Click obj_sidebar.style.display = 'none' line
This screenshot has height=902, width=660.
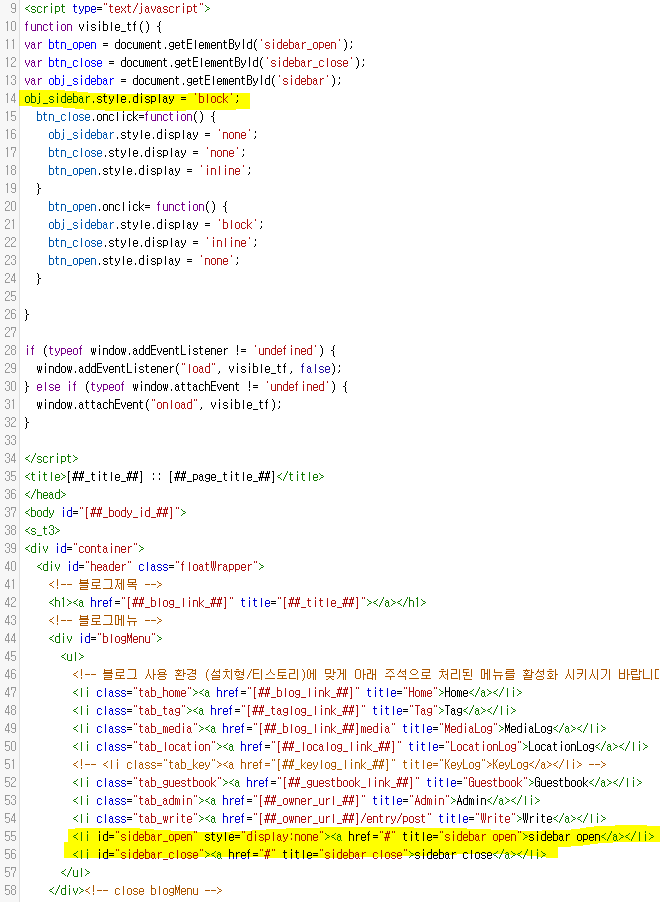click(153, 135)
